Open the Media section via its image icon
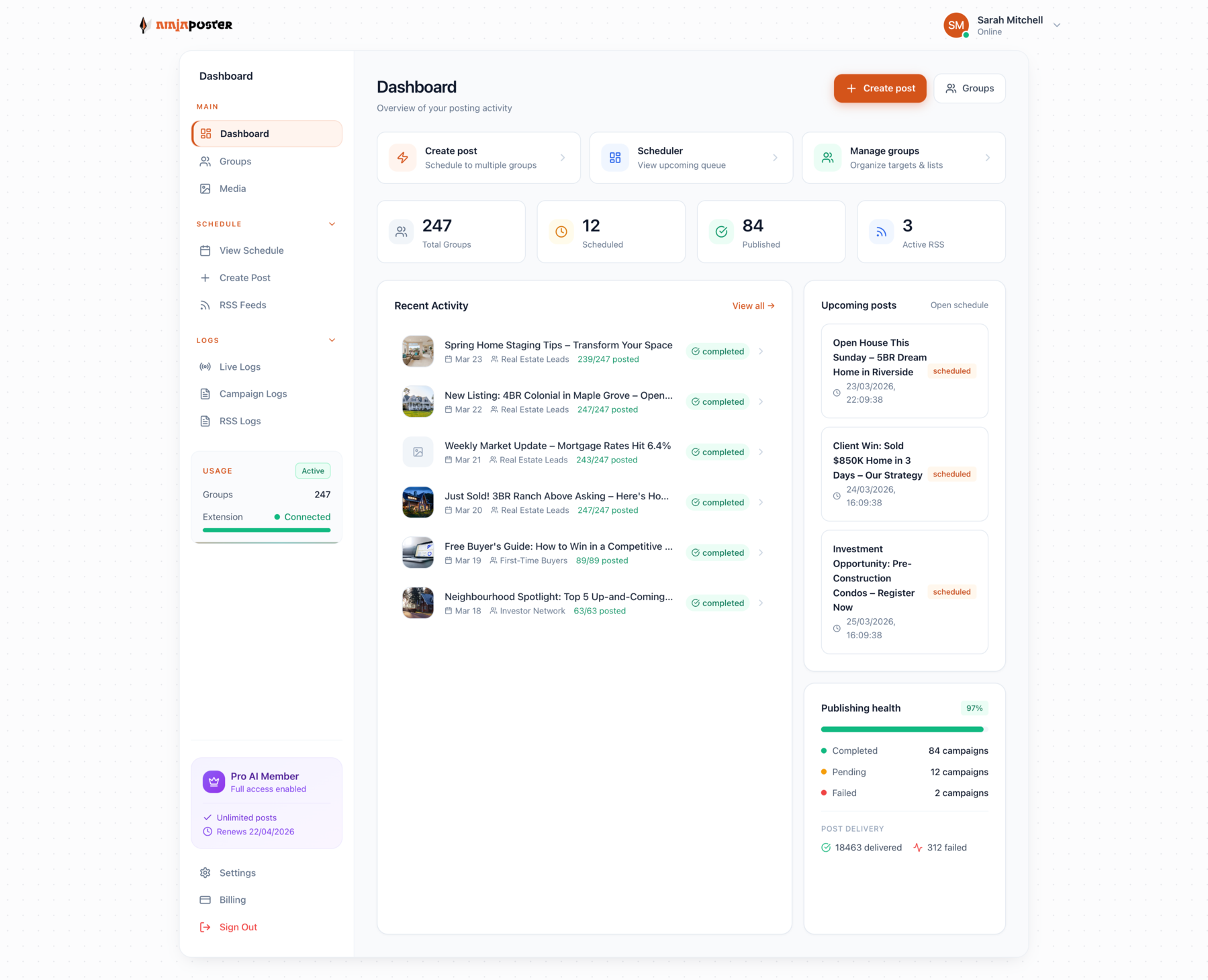The height and width of the screenshot is (980, 1208). (205, 189)
